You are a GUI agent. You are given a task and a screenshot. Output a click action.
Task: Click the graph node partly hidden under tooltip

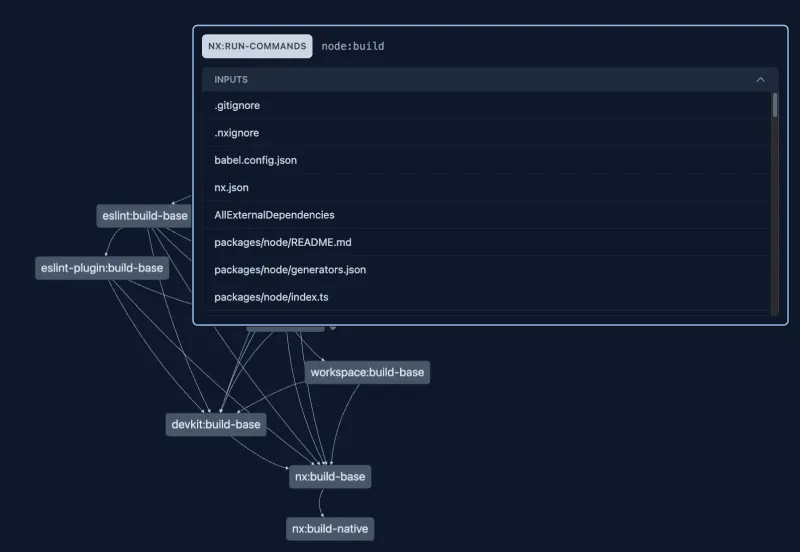286,328
